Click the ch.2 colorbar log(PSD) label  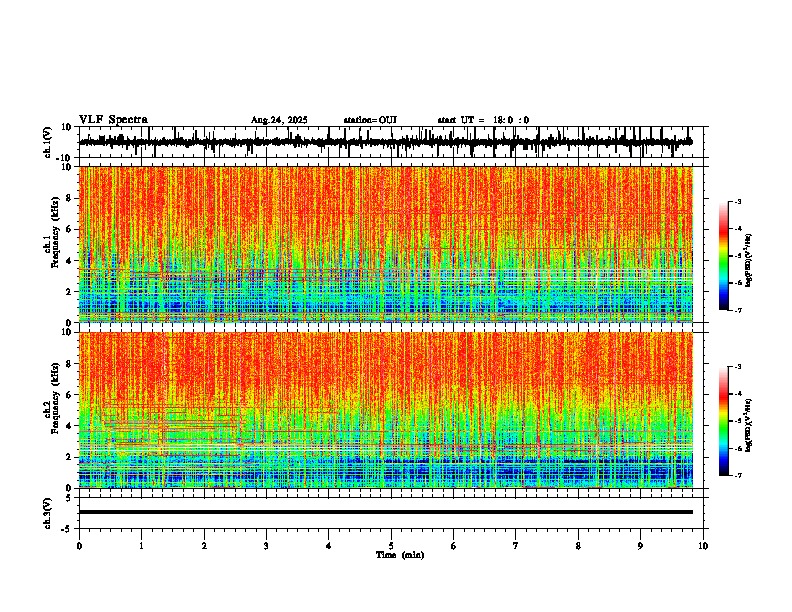(749, 425)
